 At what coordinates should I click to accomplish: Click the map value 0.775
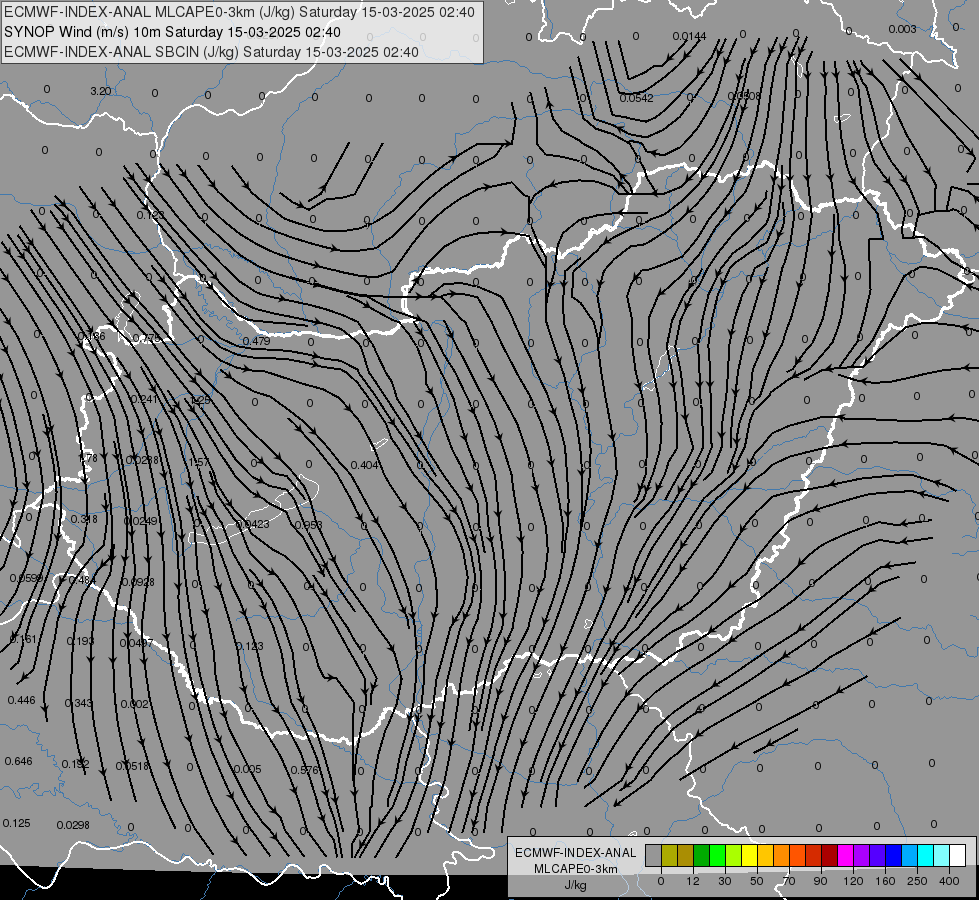pos(147,338)
